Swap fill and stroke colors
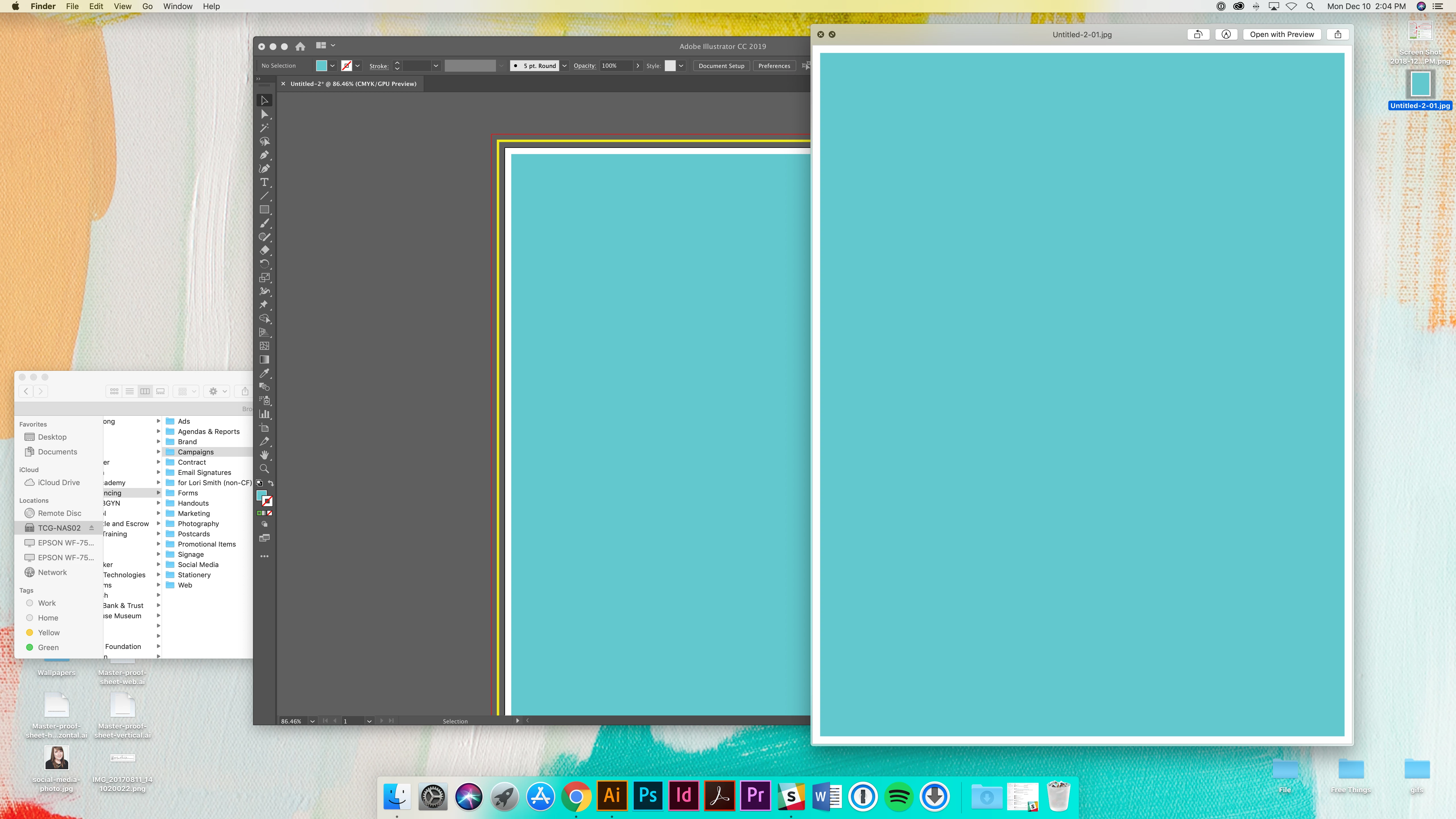This screenshot has width=1456, height=819. [271, 483]
